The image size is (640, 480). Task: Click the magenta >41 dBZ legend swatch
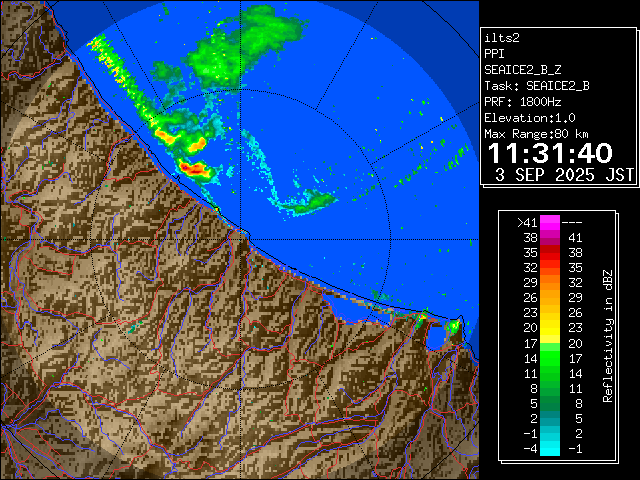[549, 223]
